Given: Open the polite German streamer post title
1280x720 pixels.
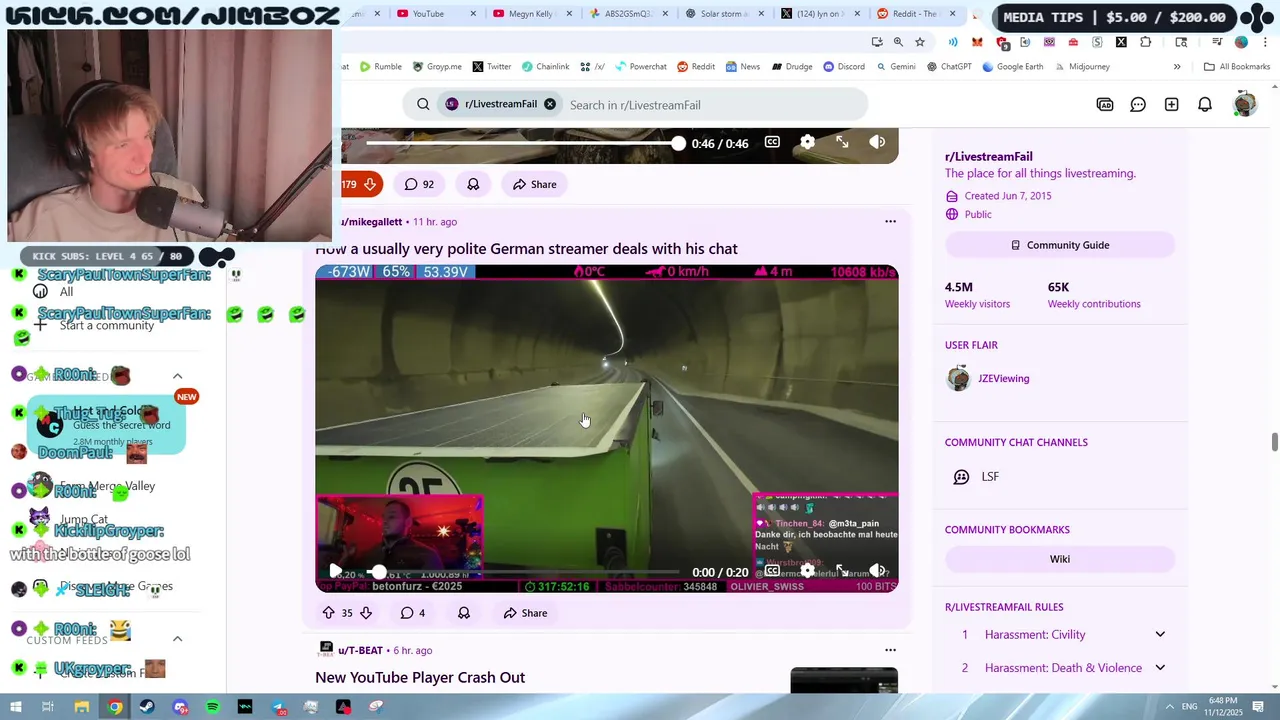Looking at the screenshot, I should tap(526, 249).
